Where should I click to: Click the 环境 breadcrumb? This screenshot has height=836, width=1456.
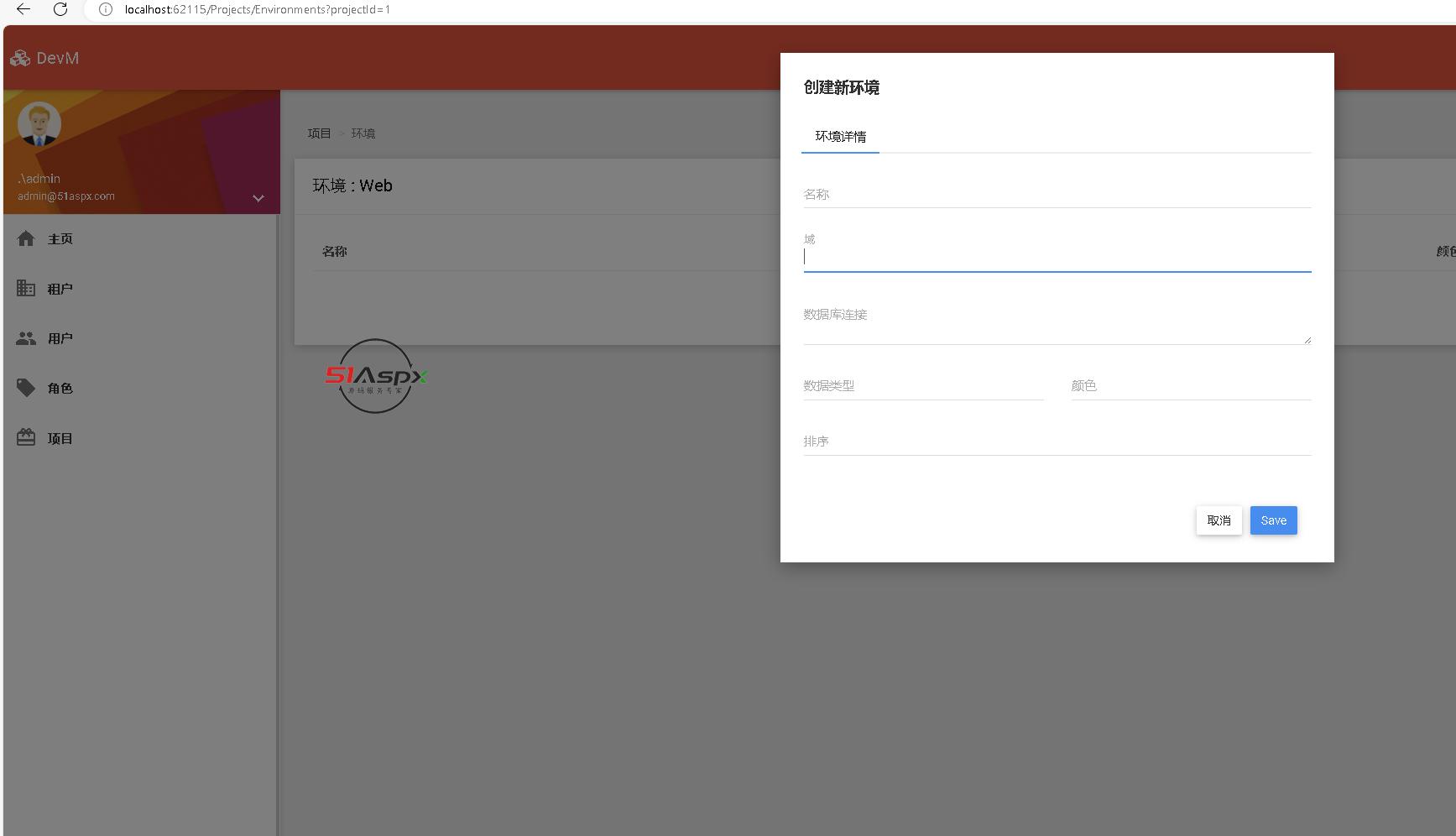point(363,133)
